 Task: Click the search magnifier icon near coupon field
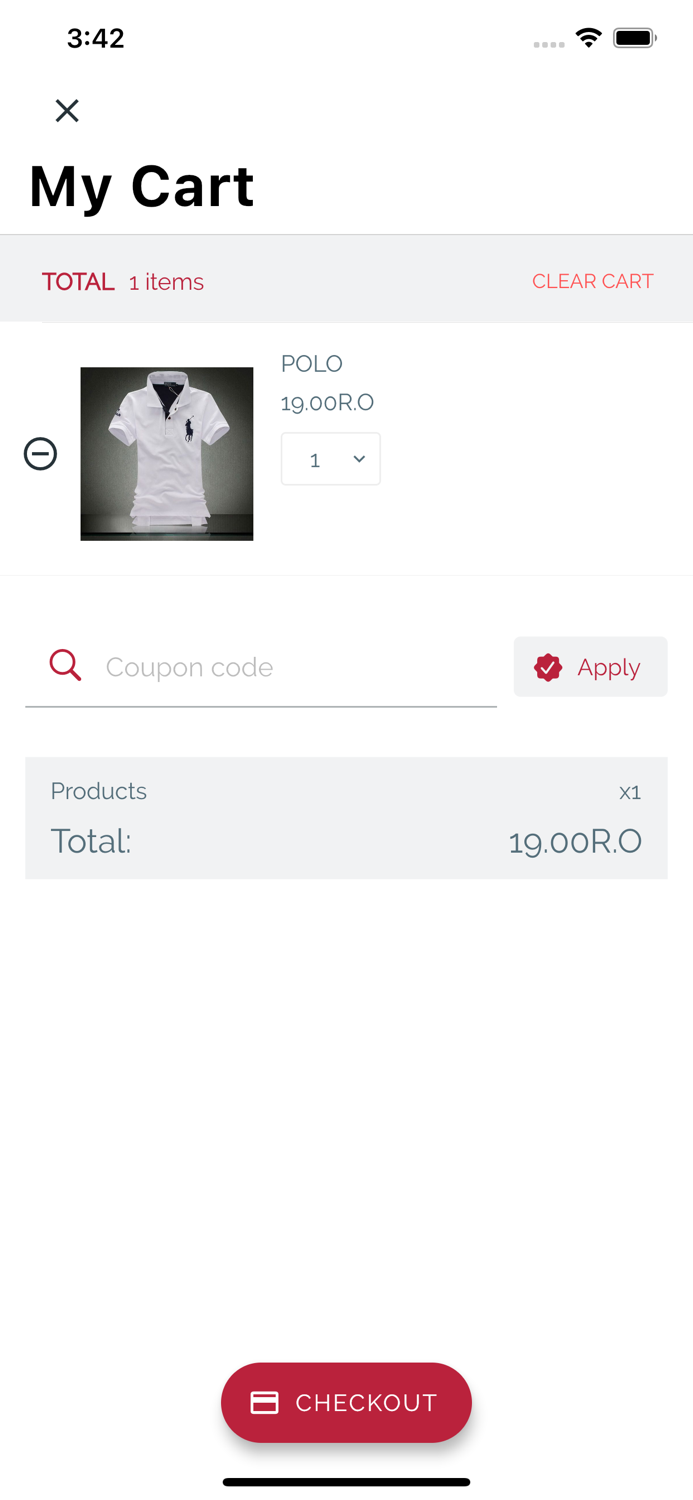[x=64, y=664]
